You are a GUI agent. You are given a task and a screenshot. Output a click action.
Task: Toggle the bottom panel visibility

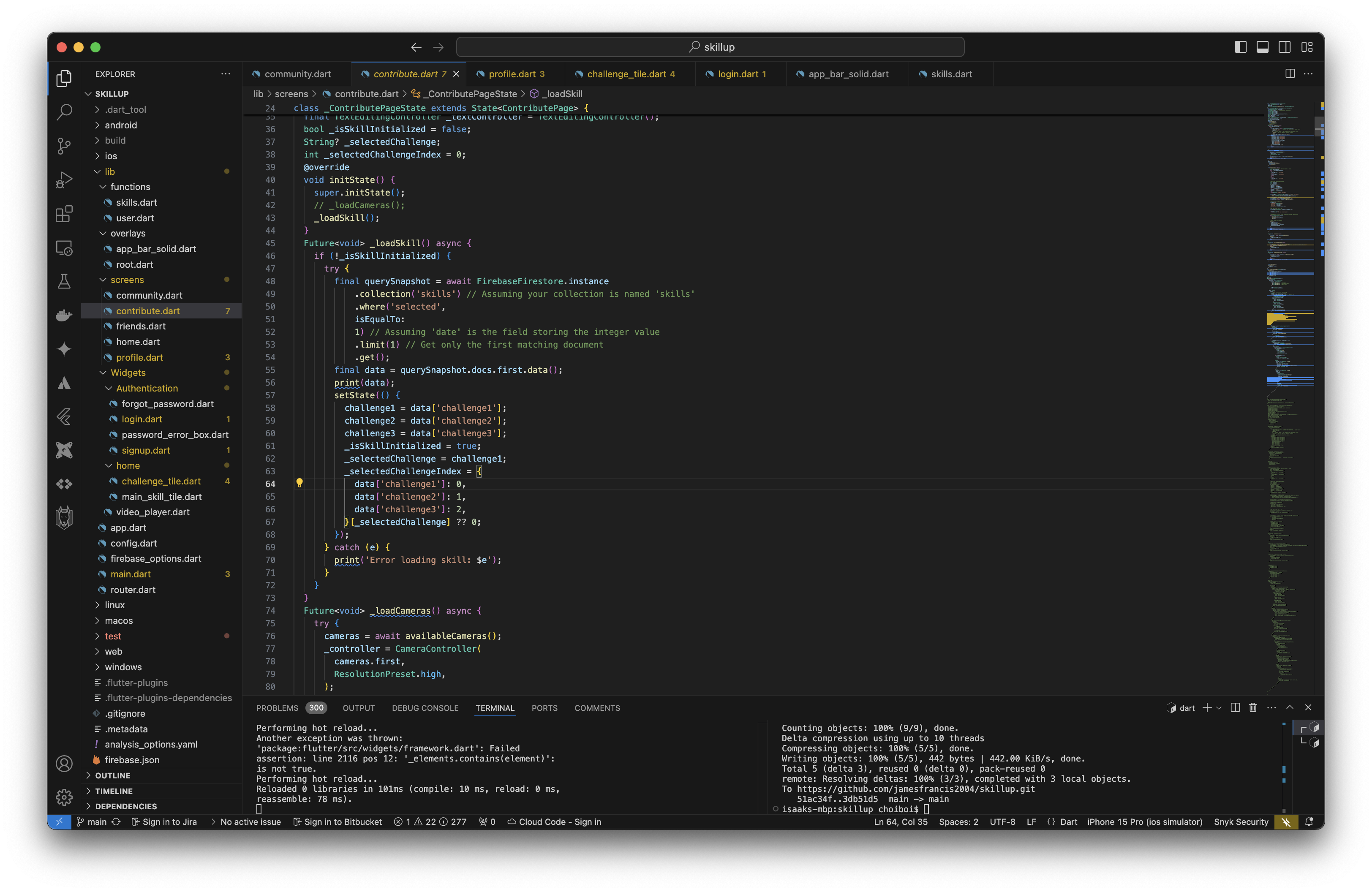[1263, 47]
